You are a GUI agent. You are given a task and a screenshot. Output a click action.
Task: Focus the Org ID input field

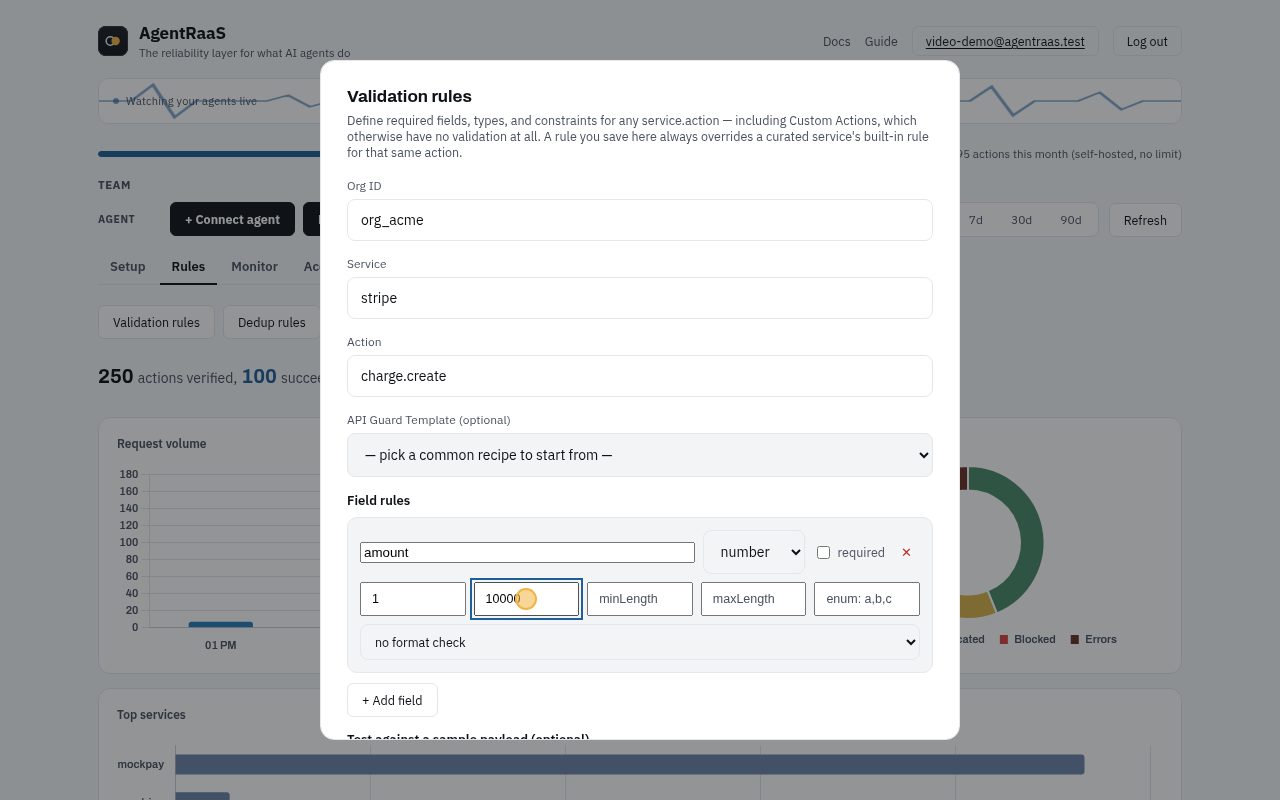pyautogui.click(x=640, y=220)
